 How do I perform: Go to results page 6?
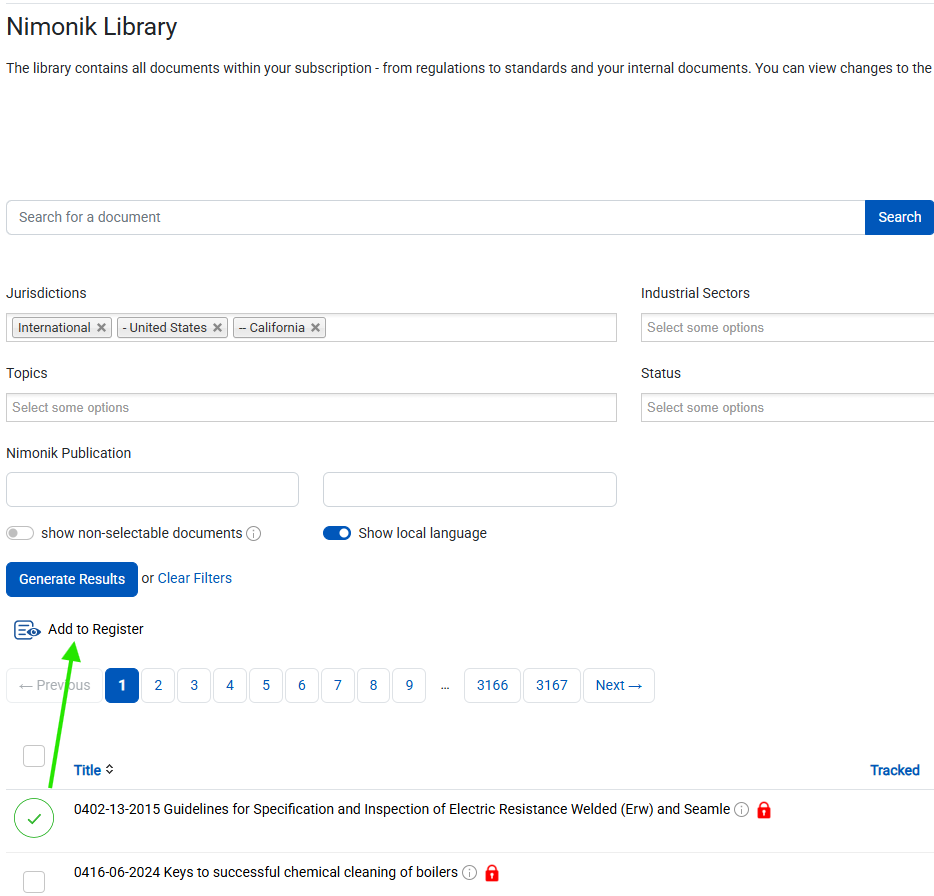302,686
